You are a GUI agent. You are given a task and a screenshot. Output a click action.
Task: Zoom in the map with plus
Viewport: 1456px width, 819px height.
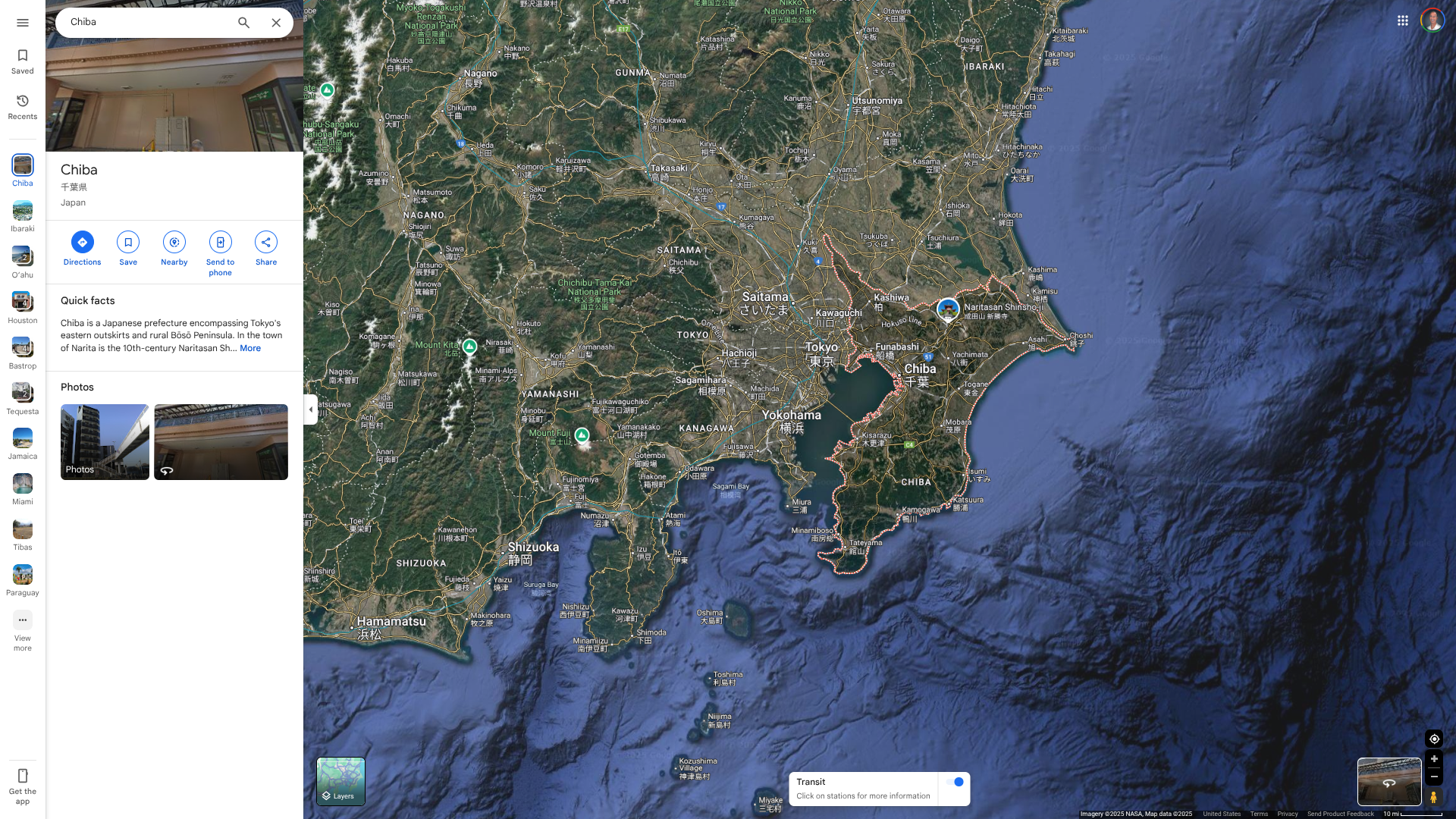[x=1434, y=759]
